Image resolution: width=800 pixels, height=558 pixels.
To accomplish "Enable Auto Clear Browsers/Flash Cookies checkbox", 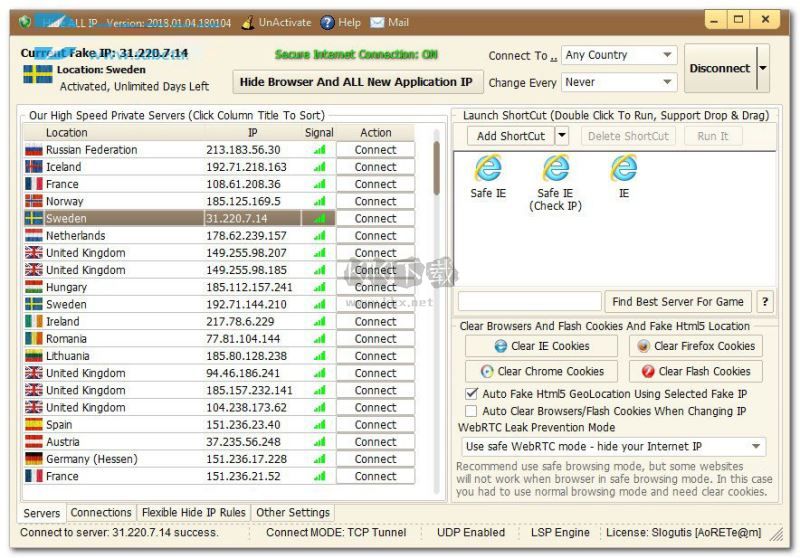I will (x=471, y=411).
